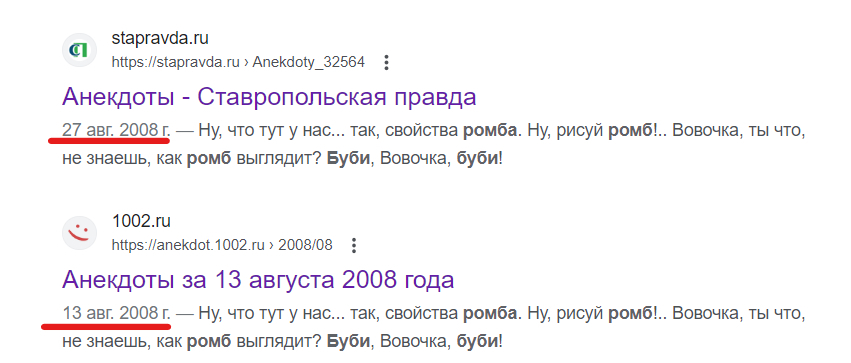Open 'Анекдоты за 13 августа 2008 года' result
The height and width of the screenshot is (363, 851).
[258, 280]
